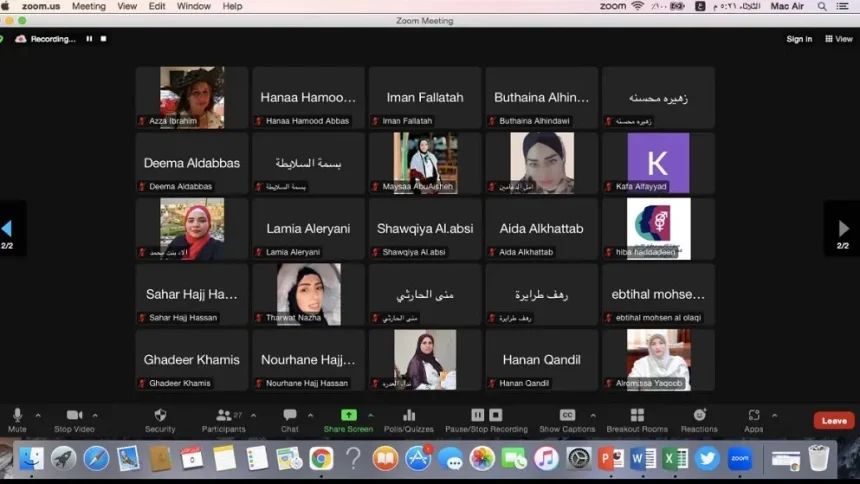Open the Security shield menu
The height and width of the screenshot is (484, 860).
click(x=160, y=420)
